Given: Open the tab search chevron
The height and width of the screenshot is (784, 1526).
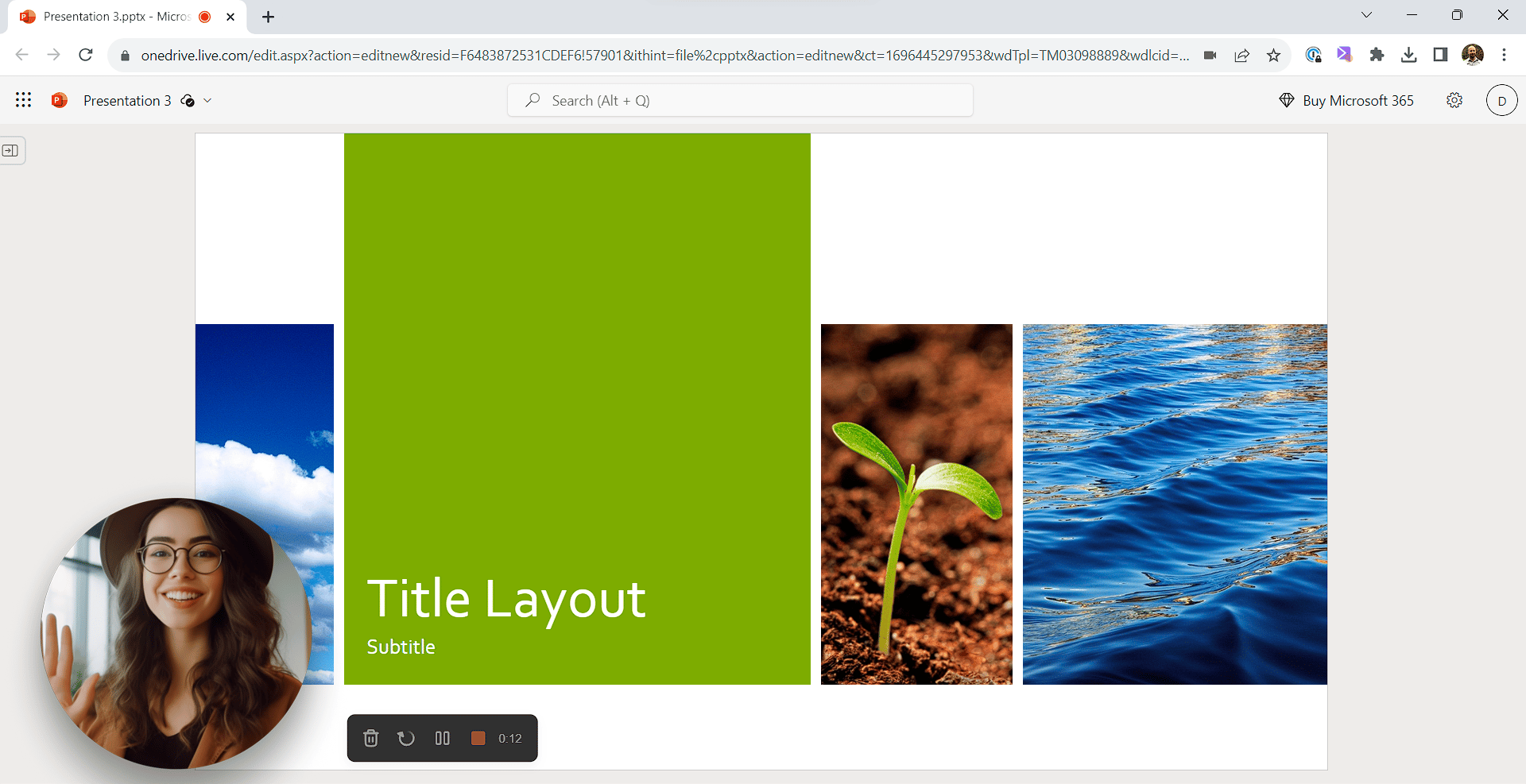Looking at the screenshot, I should pos(1366,15).
